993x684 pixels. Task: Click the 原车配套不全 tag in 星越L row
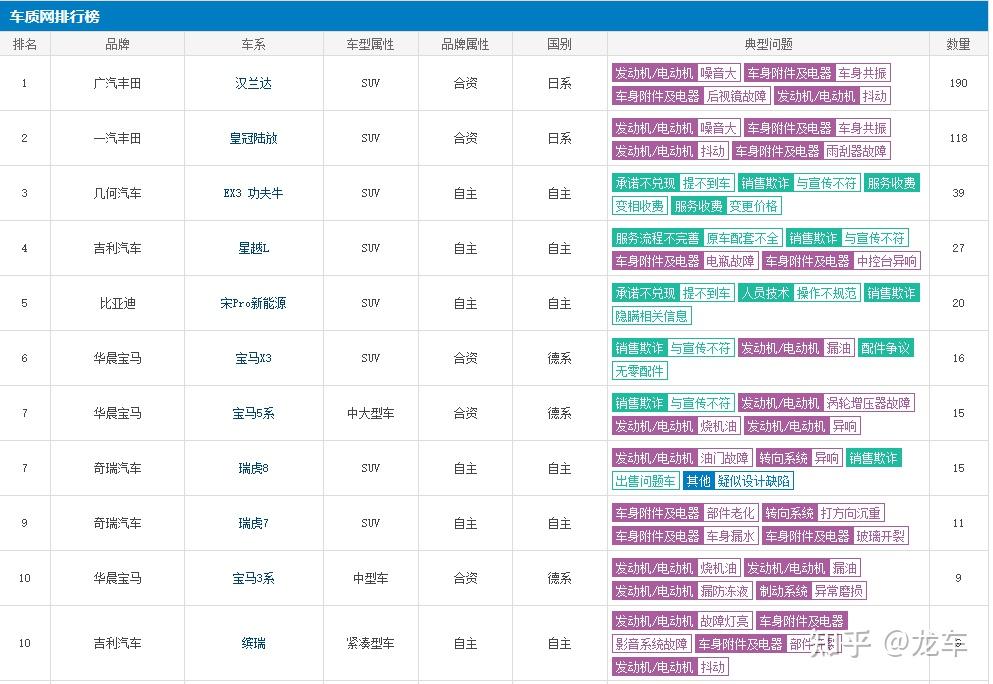[742, 238]
